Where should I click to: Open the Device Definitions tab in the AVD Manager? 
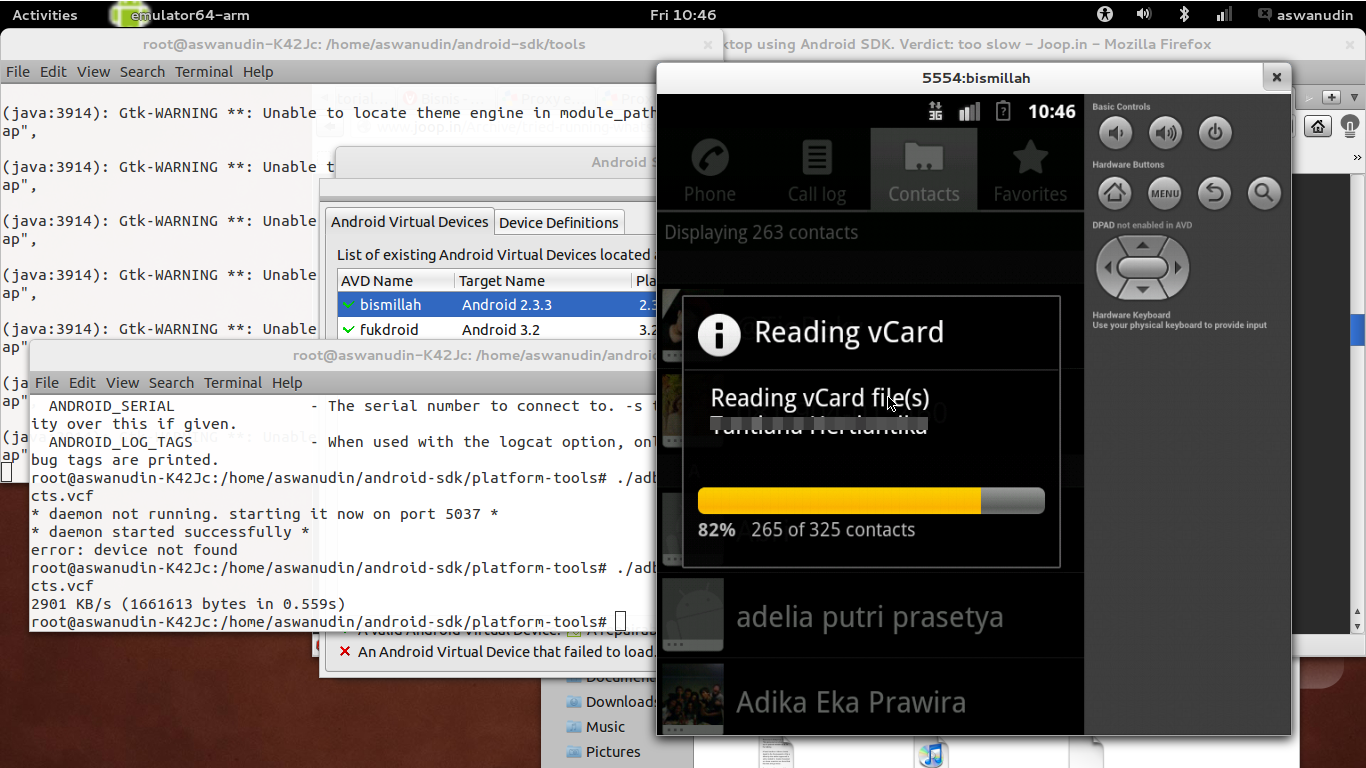tap(559, 222)
